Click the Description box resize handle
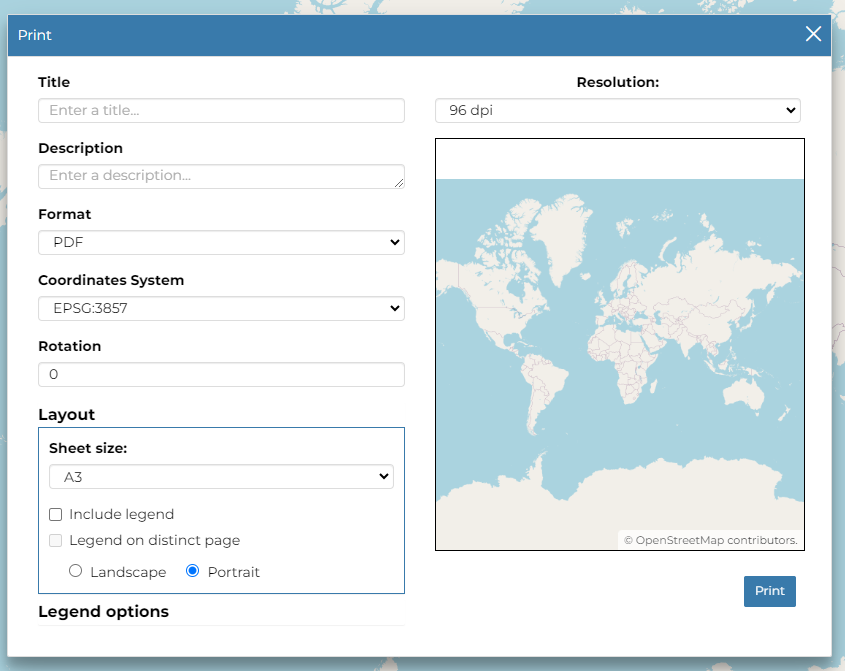This screenshot has width=845, height=671. pyautogui.click(x=399, y=183)
